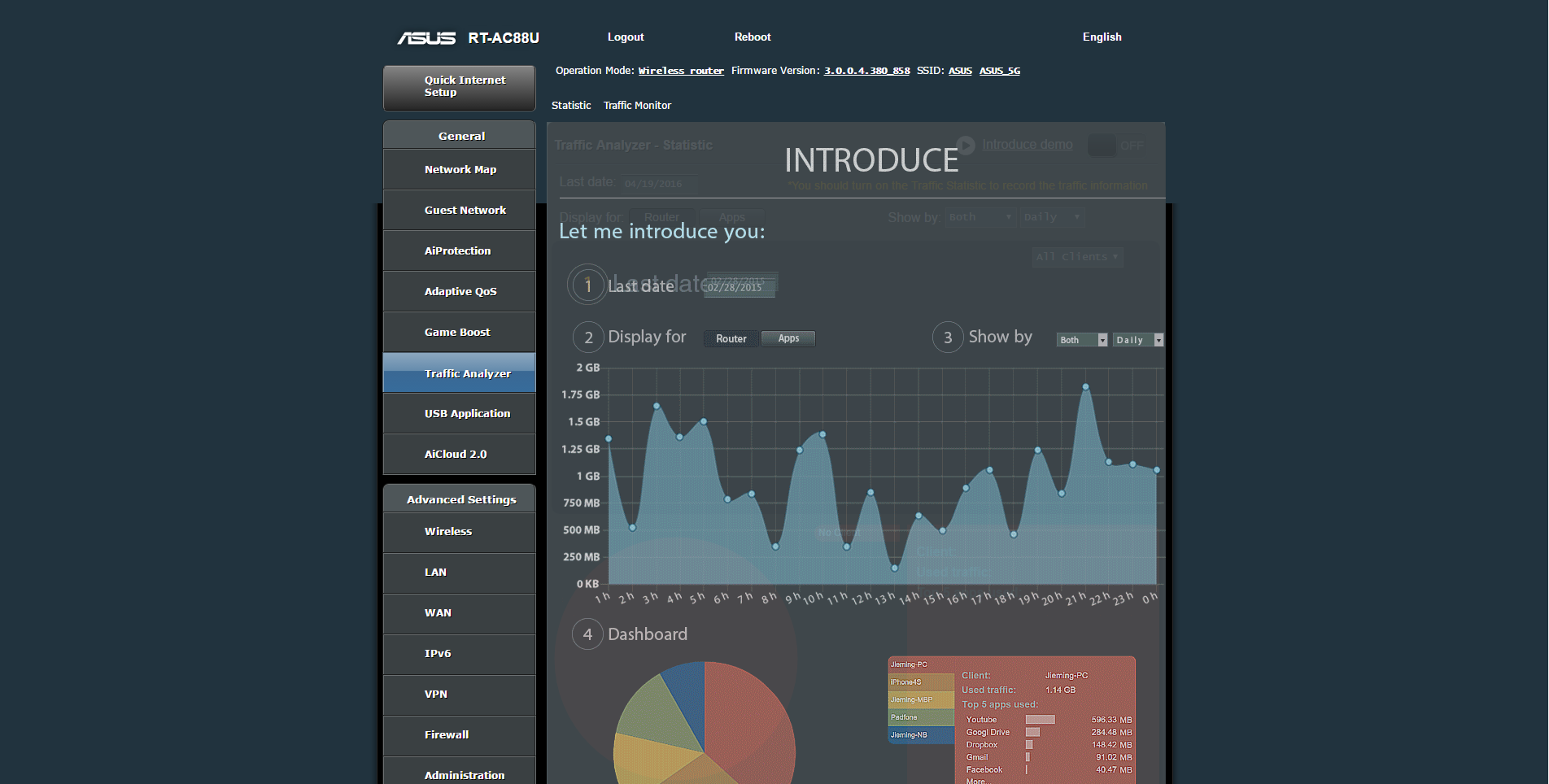Viewport: 1549px width, 784px height.
Task: Click the chart peak point above 21h
Action: 1085,387
